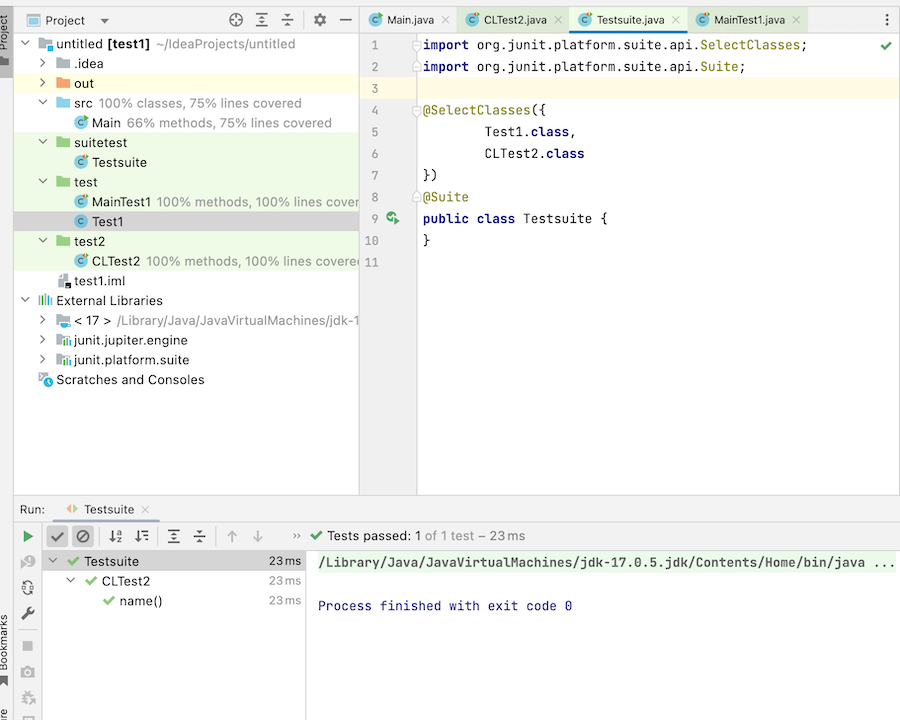This screenshot has height=720, width=900.
Task: Click the camera Dump Threads icon
Action: point(28,672)
